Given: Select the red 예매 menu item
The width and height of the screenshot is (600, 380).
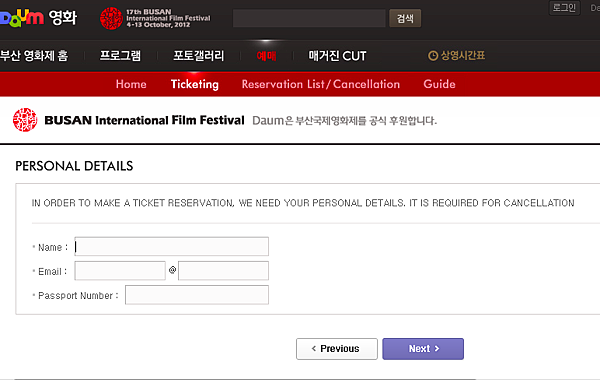Looking at the screenshot, I should (266, 56).
